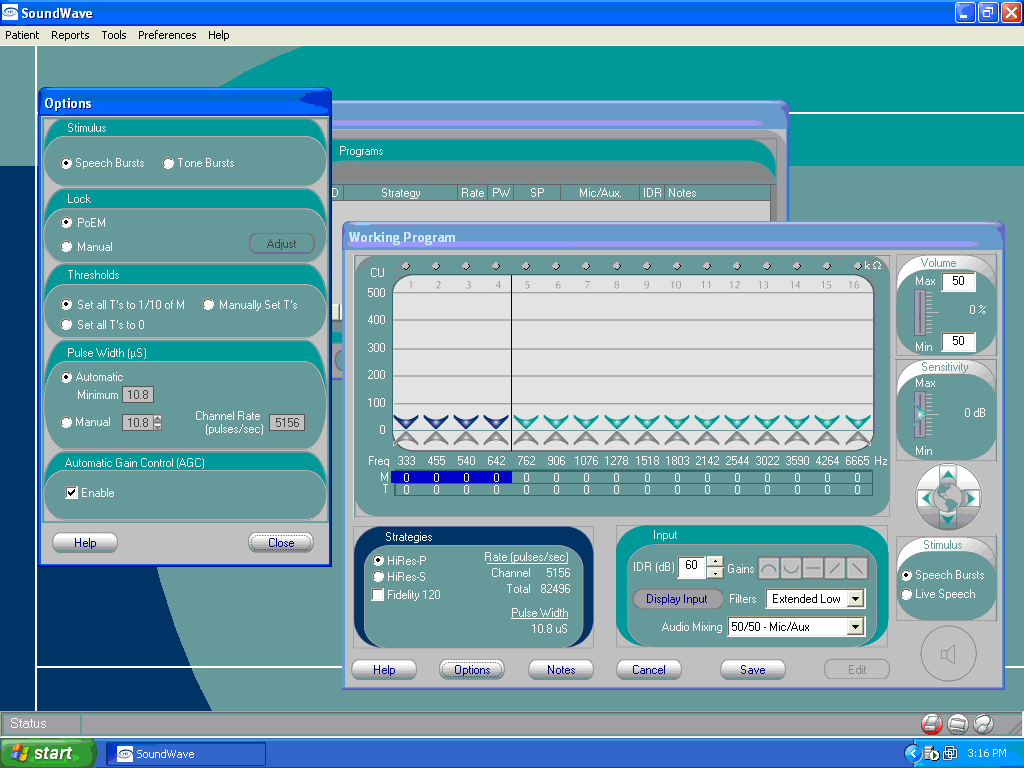This screenshot has height=768, width=1024.
Task: Click the Options button in Working Program
Action: pos(472,669)
